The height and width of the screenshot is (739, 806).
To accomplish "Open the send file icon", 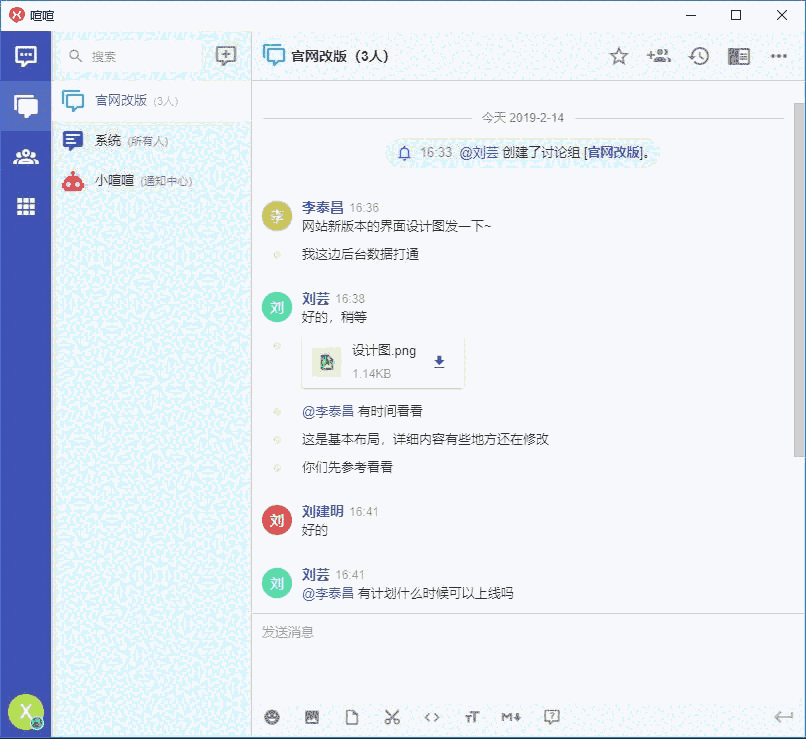I will (x=352, y=717).
